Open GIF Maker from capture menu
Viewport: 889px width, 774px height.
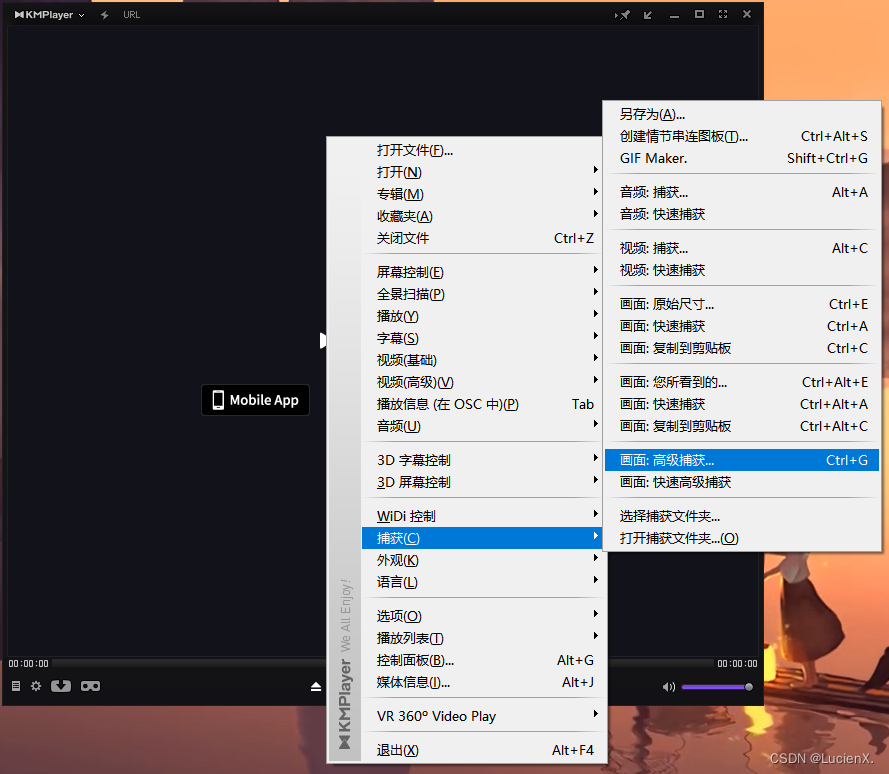click(646, 158)
